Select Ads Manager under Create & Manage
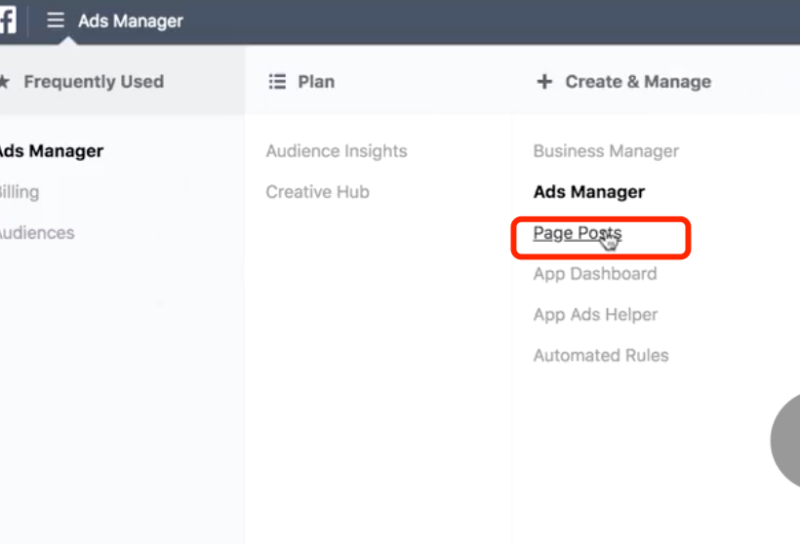 click(588, 192)
